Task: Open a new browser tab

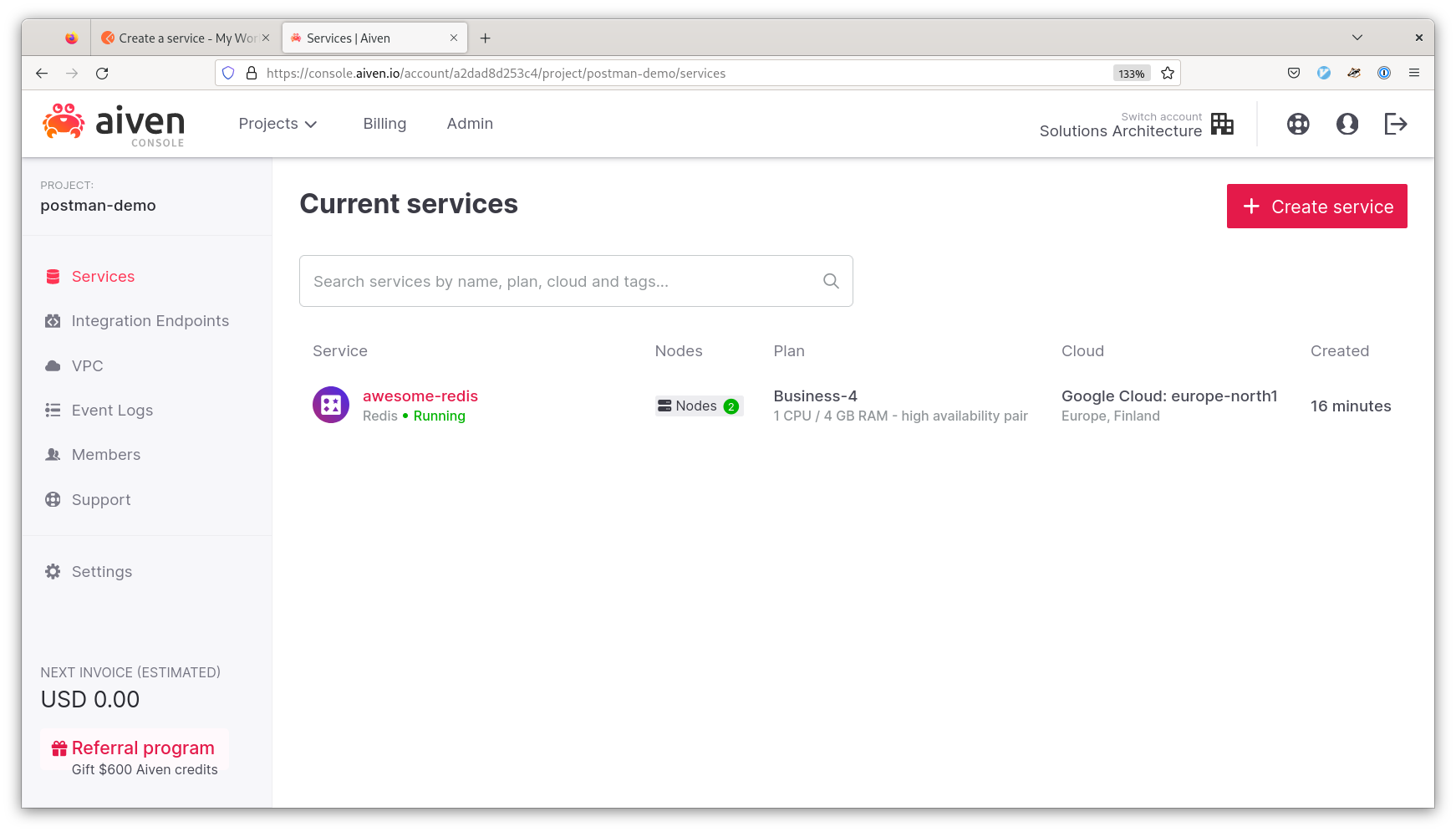Action: click(x=485, y=38)
